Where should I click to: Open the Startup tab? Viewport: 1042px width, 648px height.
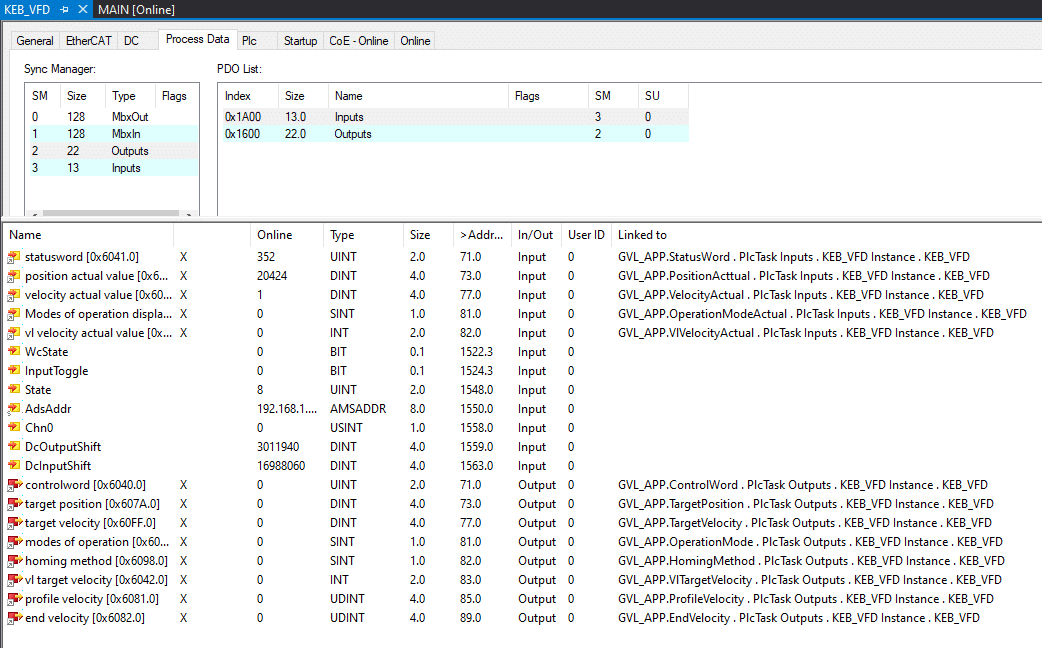point(300,41)
